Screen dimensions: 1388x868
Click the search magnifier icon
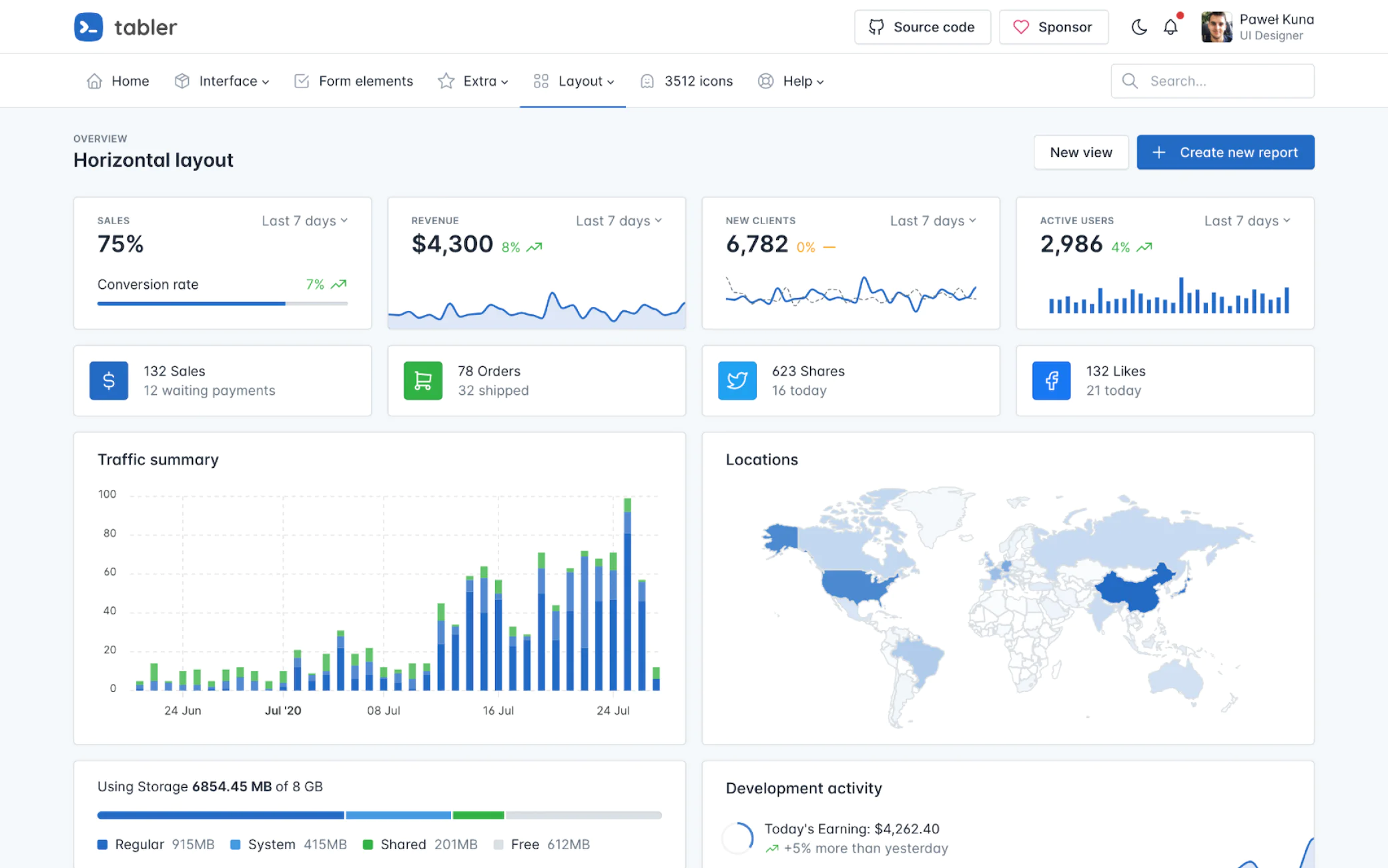click(x=1130, y=81)
